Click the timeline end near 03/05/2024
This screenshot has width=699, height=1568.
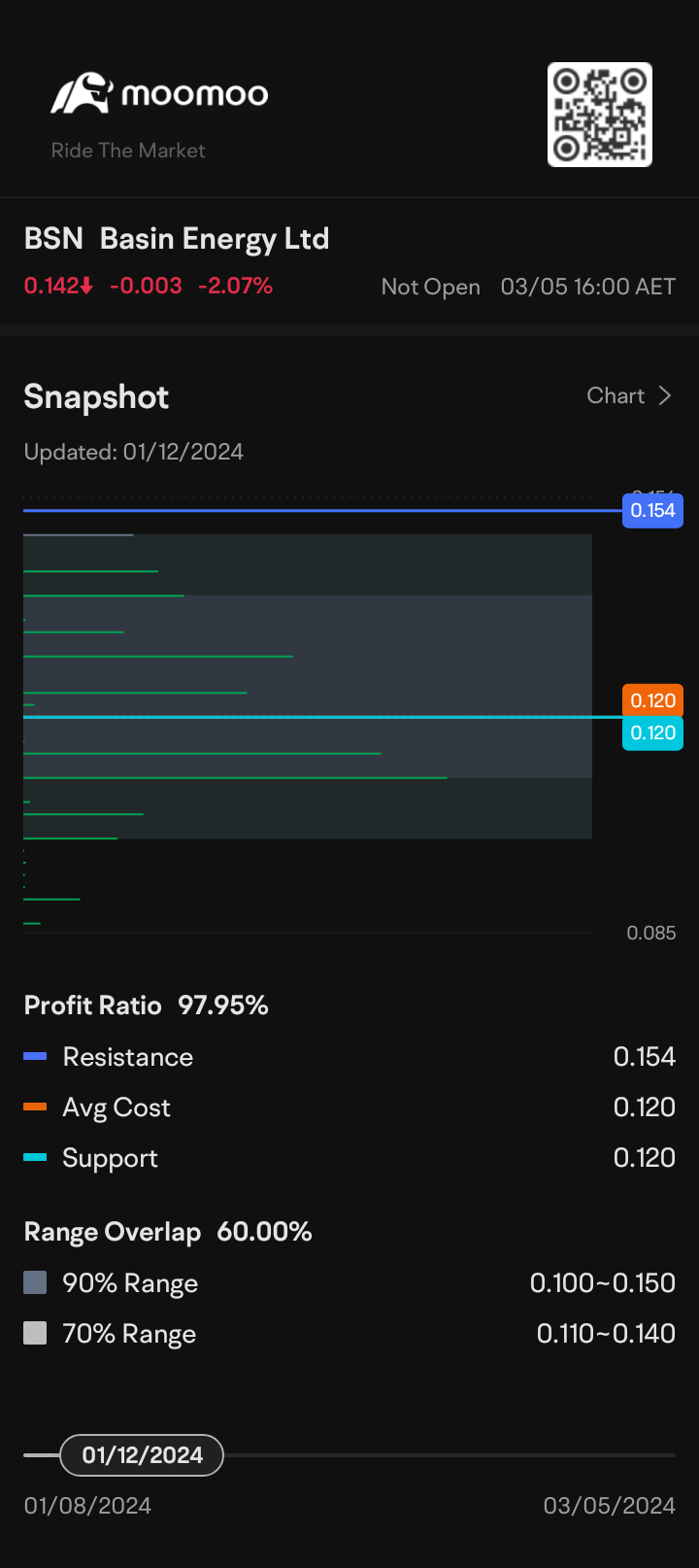672,1454
